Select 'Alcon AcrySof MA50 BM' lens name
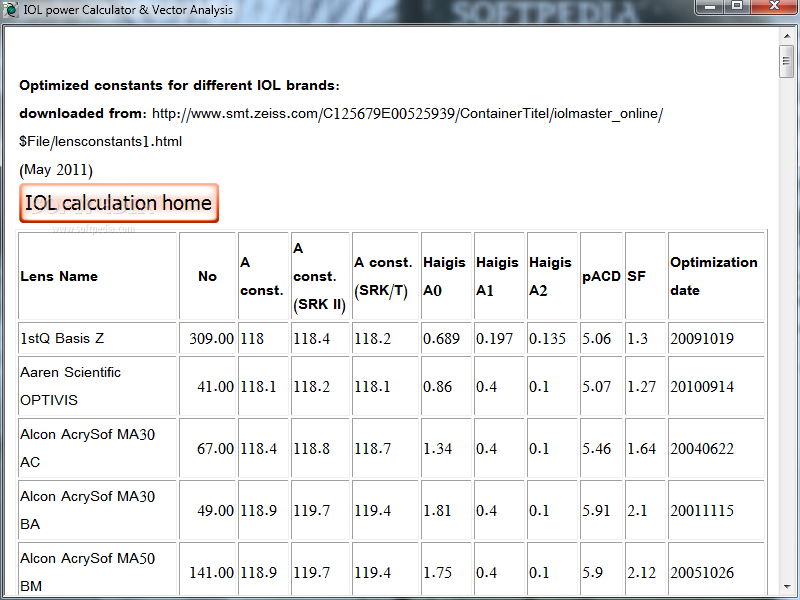 pyautogui.click(x=87, y=572)
